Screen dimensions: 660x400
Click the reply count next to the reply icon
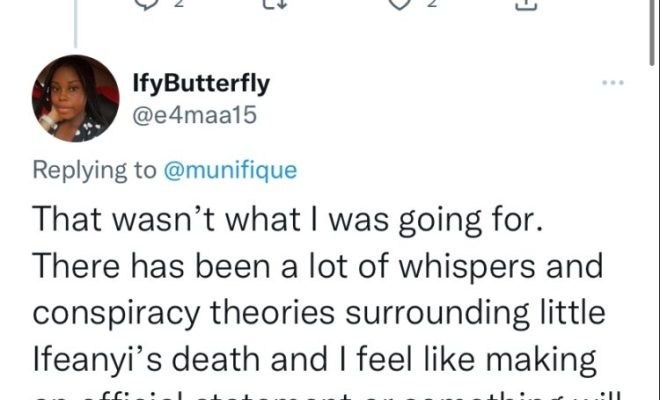[x=176, y=5]
